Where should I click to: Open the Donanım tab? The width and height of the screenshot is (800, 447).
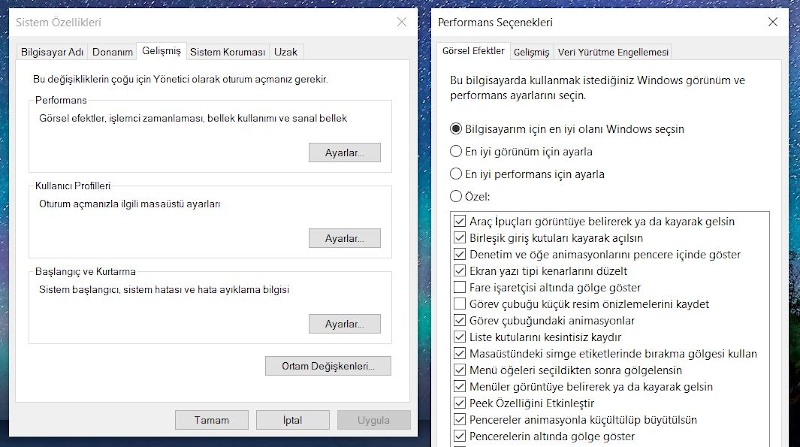(112, 52)
